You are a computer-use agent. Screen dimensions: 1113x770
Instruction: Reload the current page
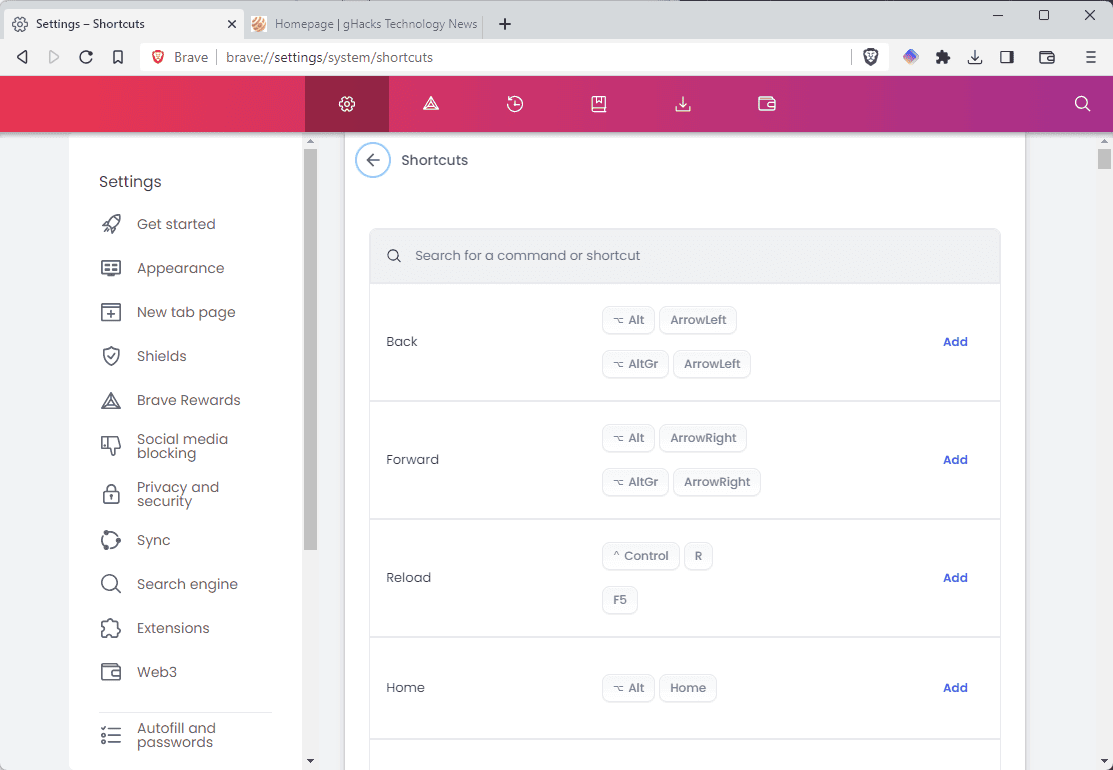pos(86,57)
